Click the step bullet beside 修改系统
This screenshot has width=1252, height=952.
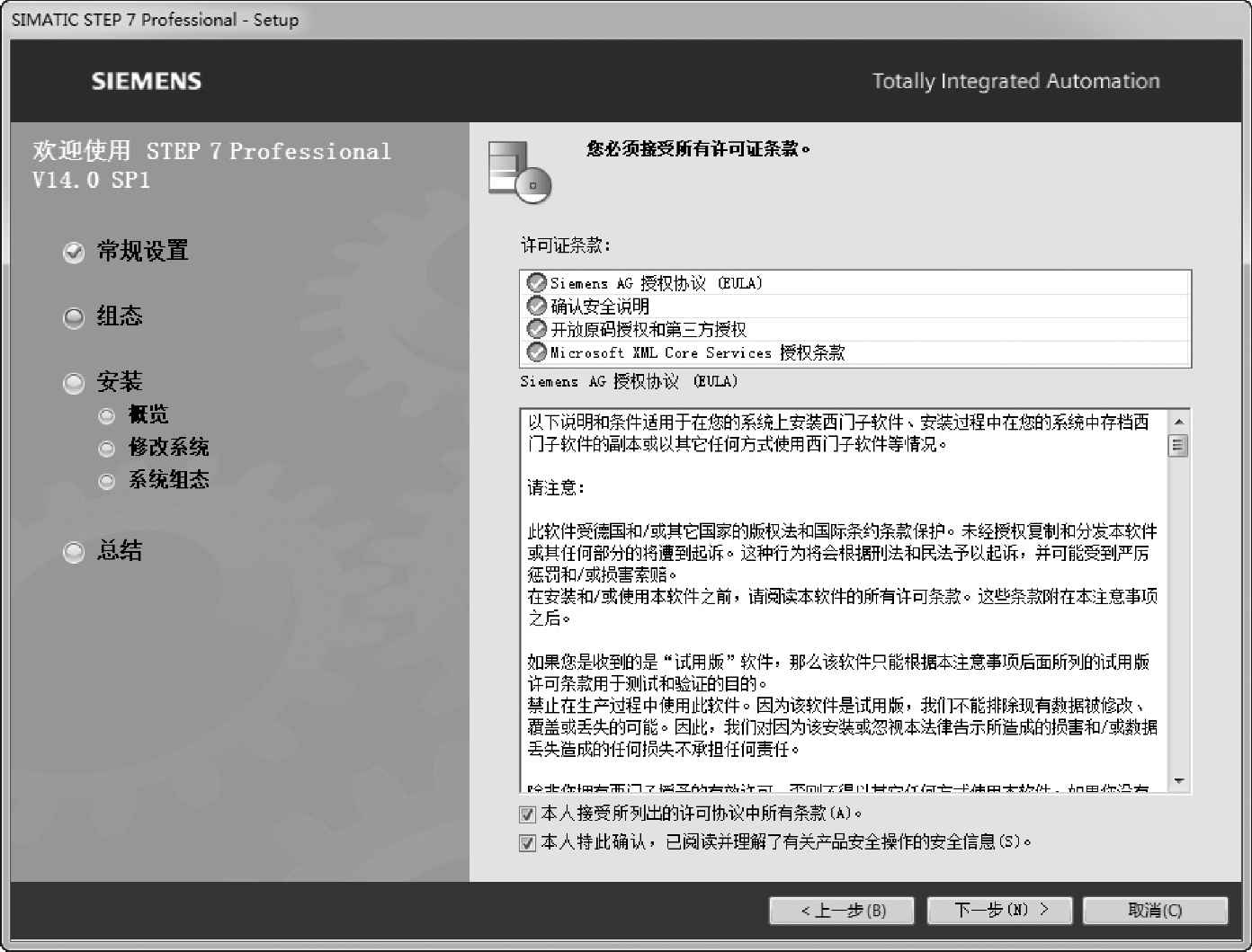click(107, 449)
